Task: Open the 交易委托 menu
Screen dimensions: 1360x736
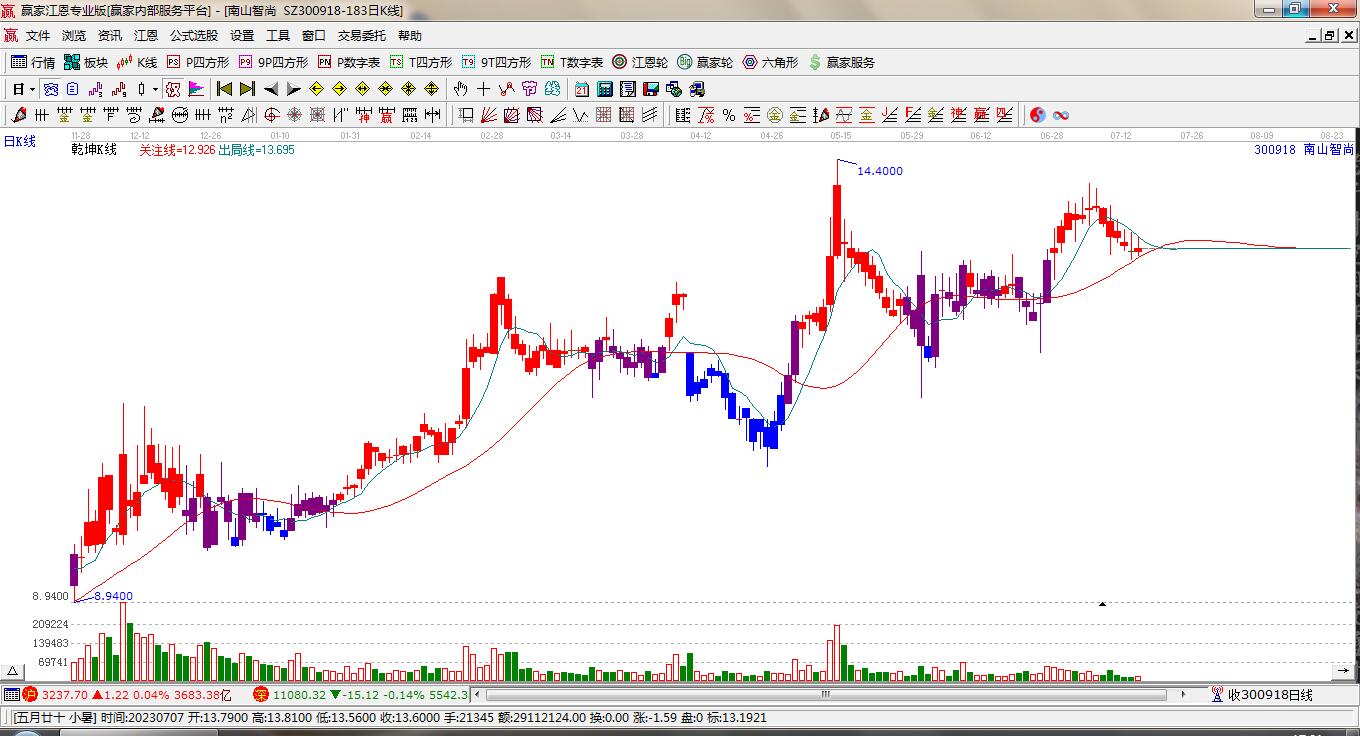Action: pos(361,35)
